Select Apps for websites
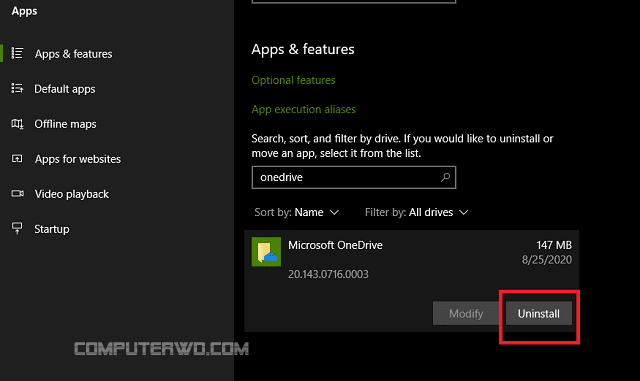640x381 pixels. [x=78, y=159]
